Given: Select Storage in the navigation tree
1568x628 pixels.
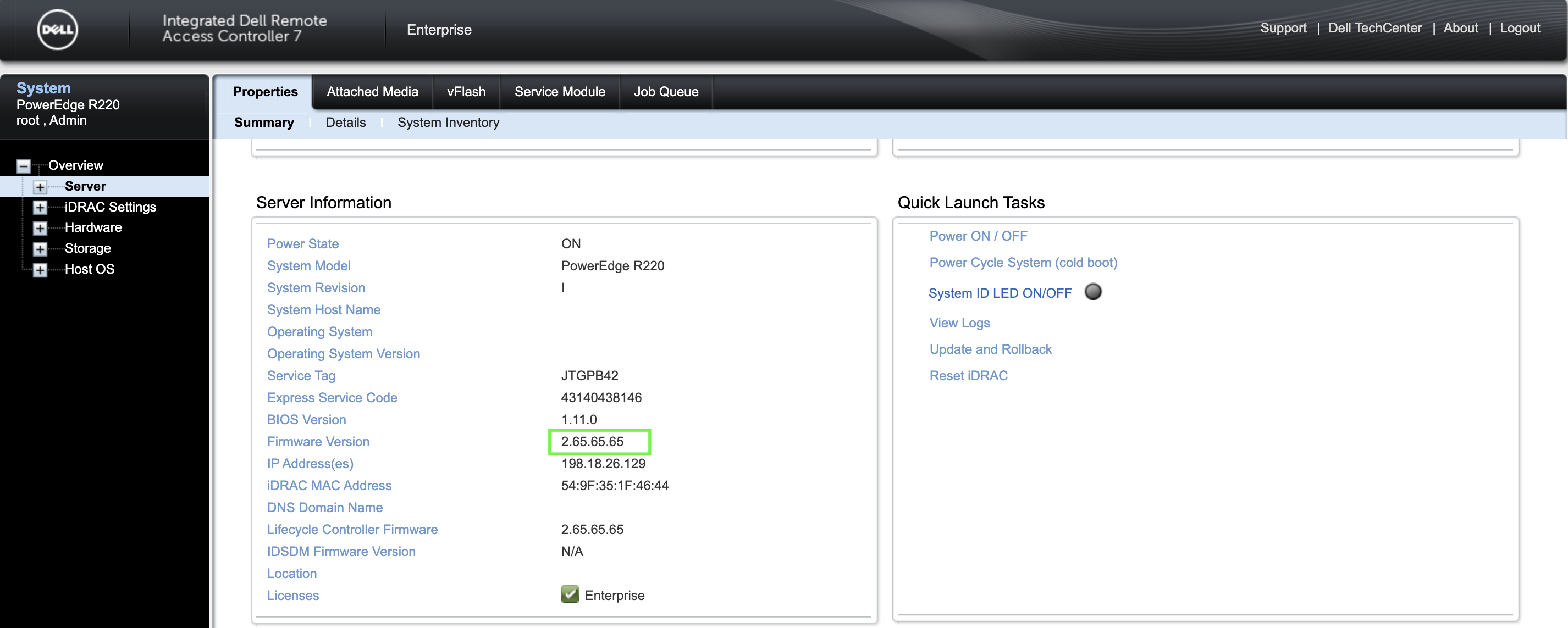Looking at the screenshot, I should click(87, 248).
